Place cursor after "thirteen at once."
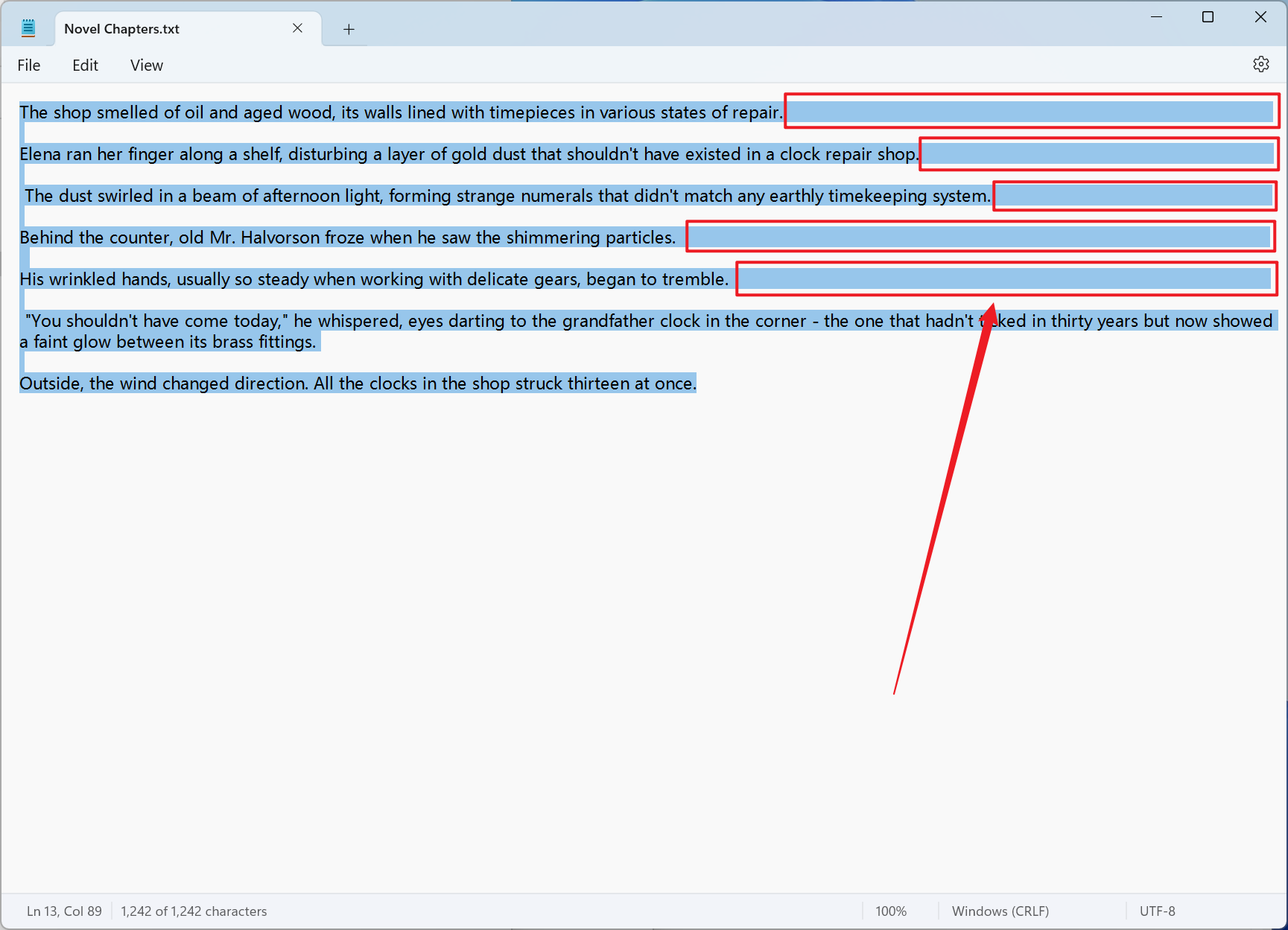Viewport: 1288px width, 930px height. tap(697, 383)
